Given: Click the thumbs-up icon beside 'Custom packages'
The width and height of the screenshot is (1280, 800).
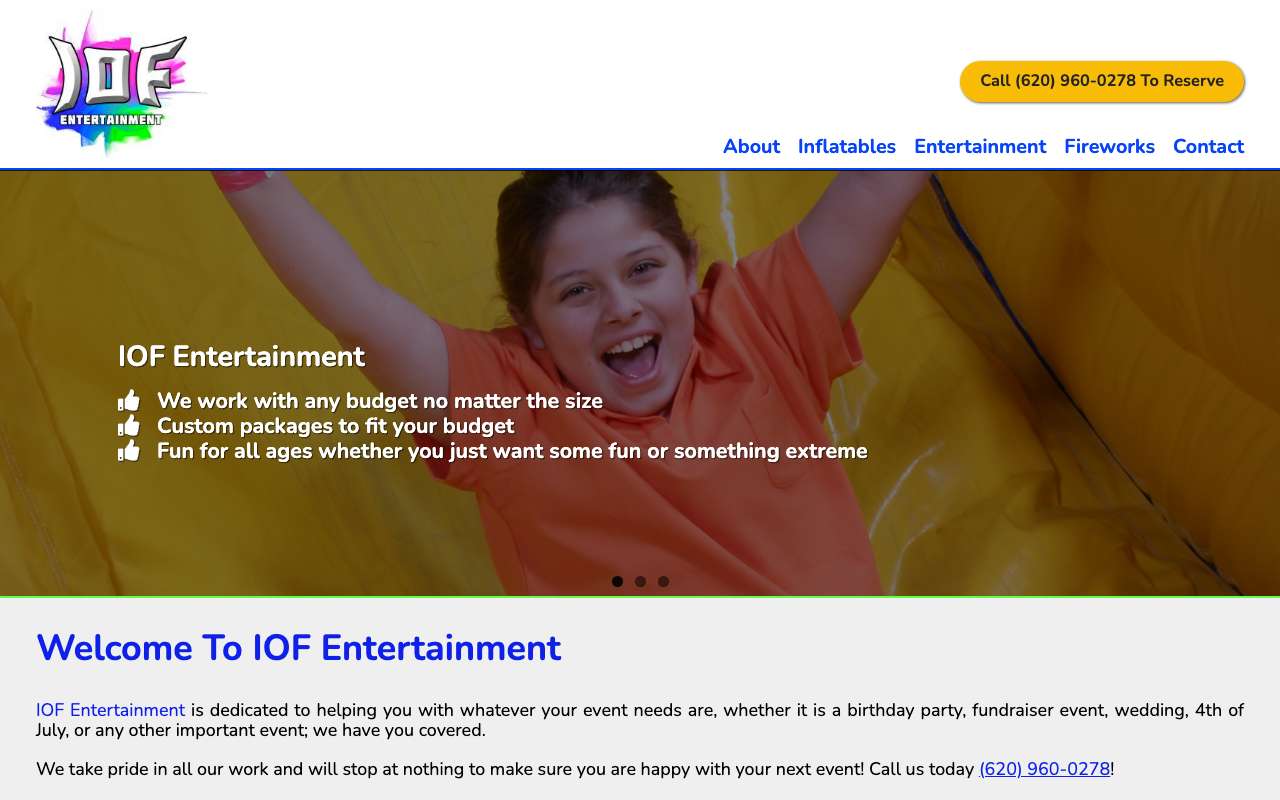Looking at the screenshot, I should pos(129,426).
